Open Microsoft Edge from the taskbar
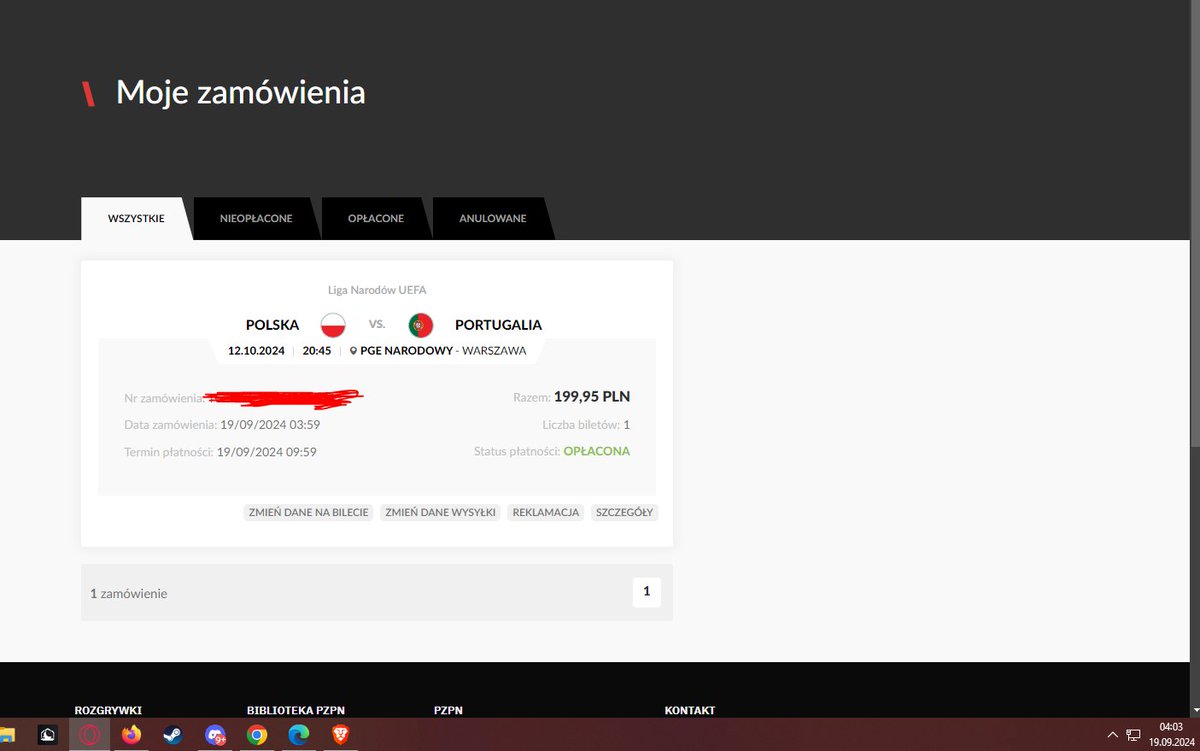Image resolution: width=1200 pixels, height=751 pixels. (x=299, y=735)
